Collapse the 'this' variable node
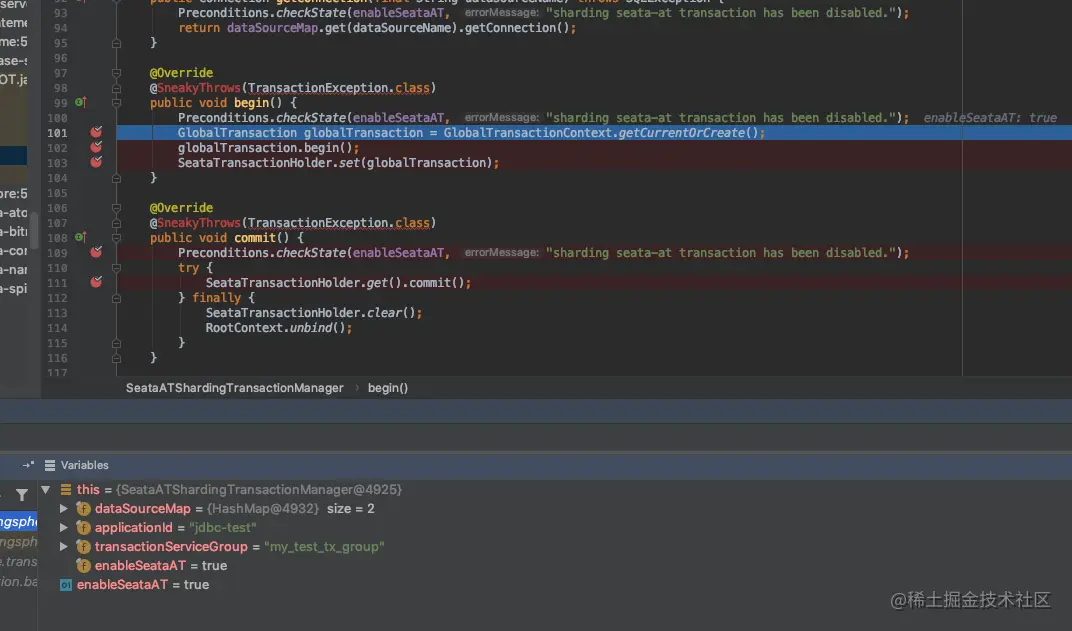The width and height of the screenshot is (1072, 631). [x=46, y=489]
